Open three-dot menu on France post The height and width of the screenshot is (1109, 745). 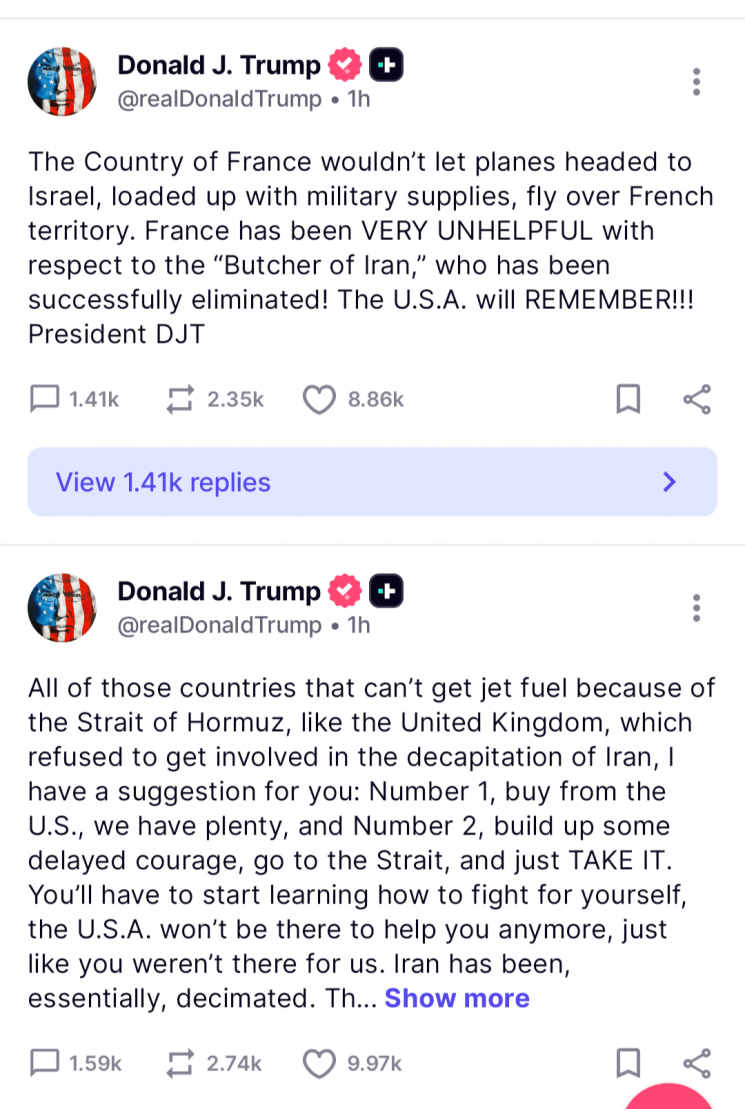pyautogui.click(x=697, y=82)
